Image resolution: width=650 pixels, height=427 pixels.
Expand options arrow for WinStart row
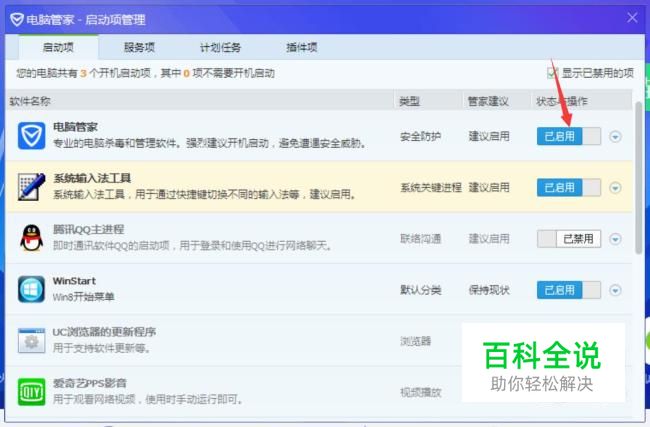[615, 290]
